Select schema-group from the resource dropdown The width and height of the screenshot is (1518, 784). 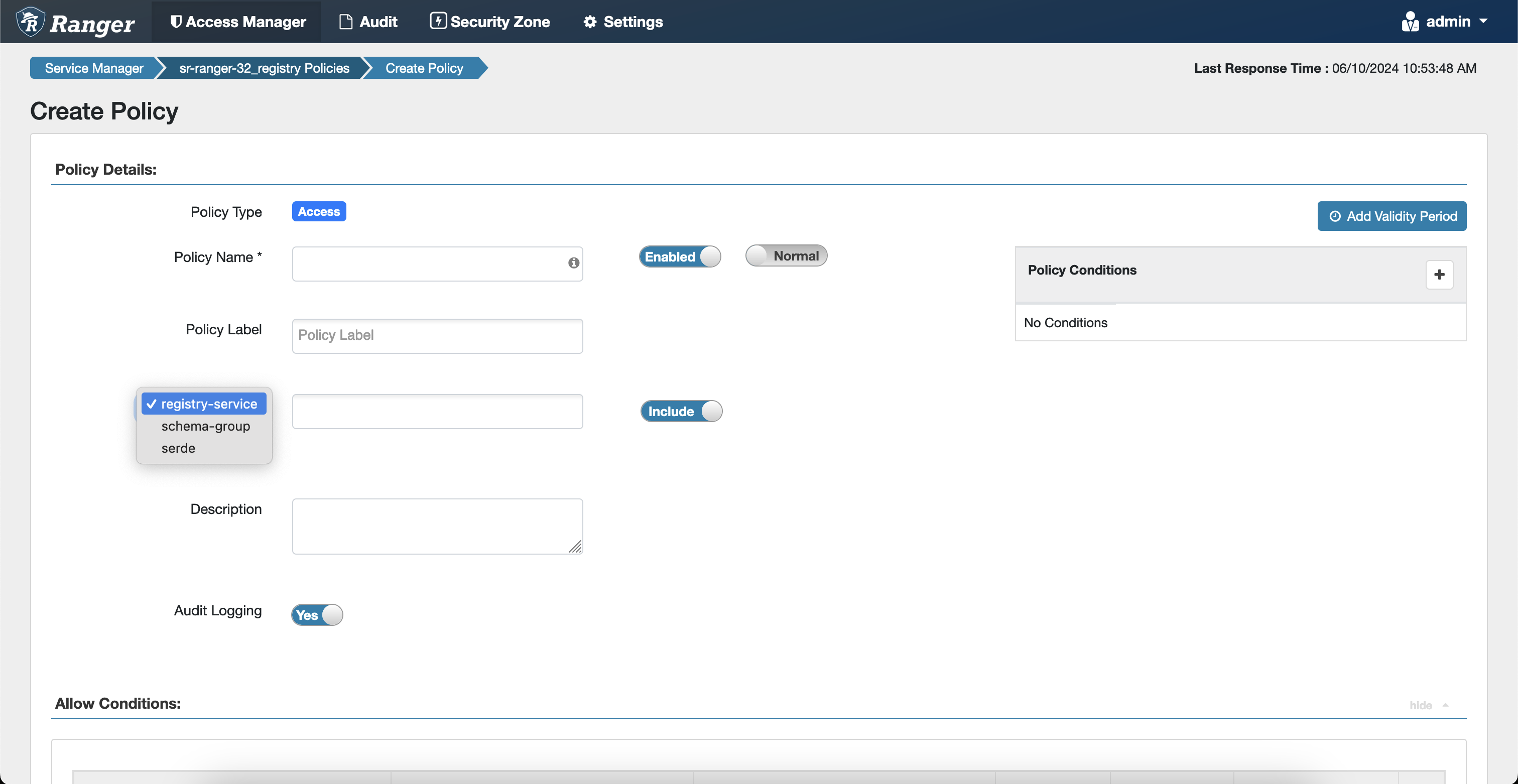click(205, 426)
